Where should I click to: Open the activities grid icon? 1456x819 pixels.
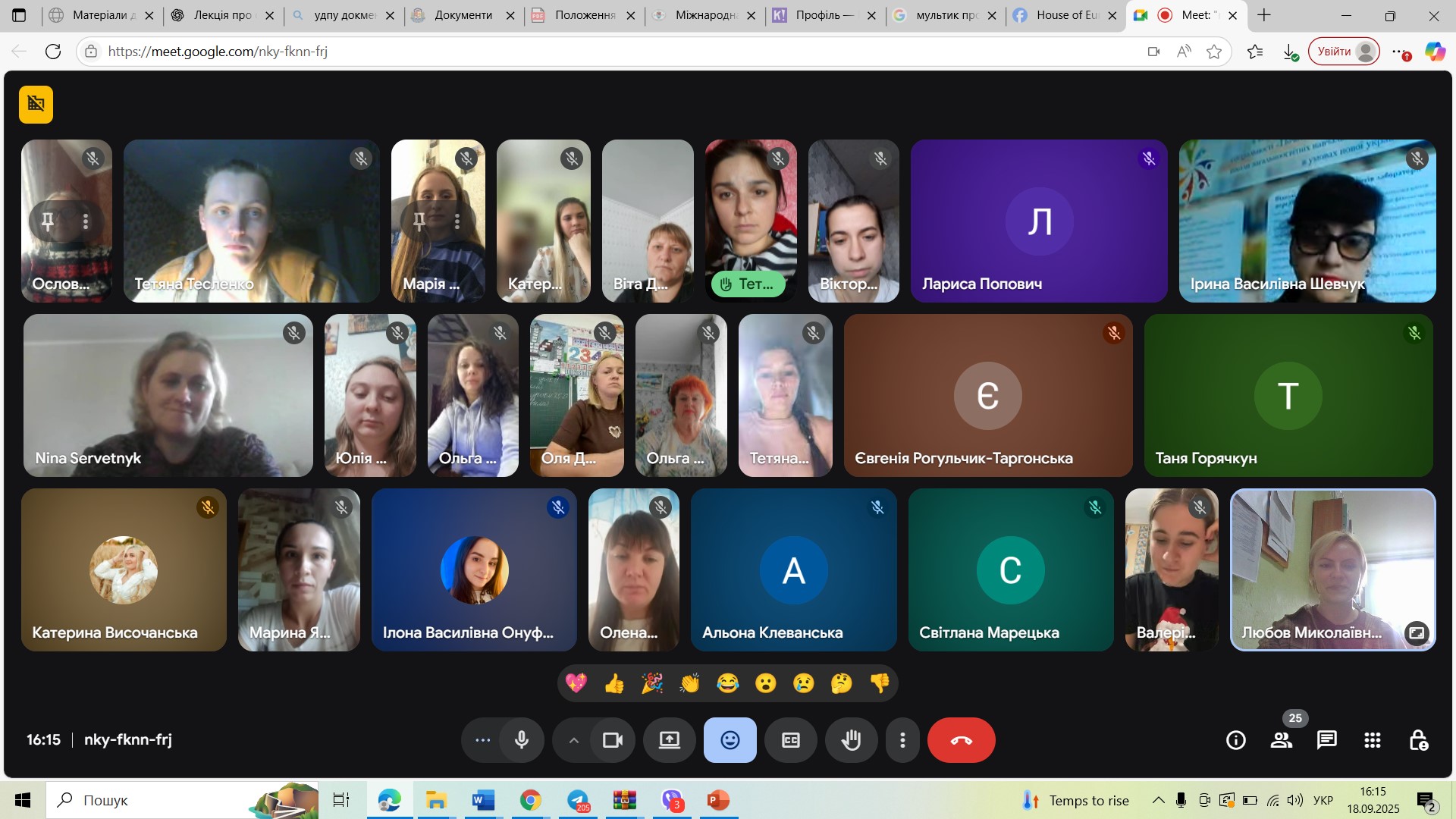coord(1372,740)
